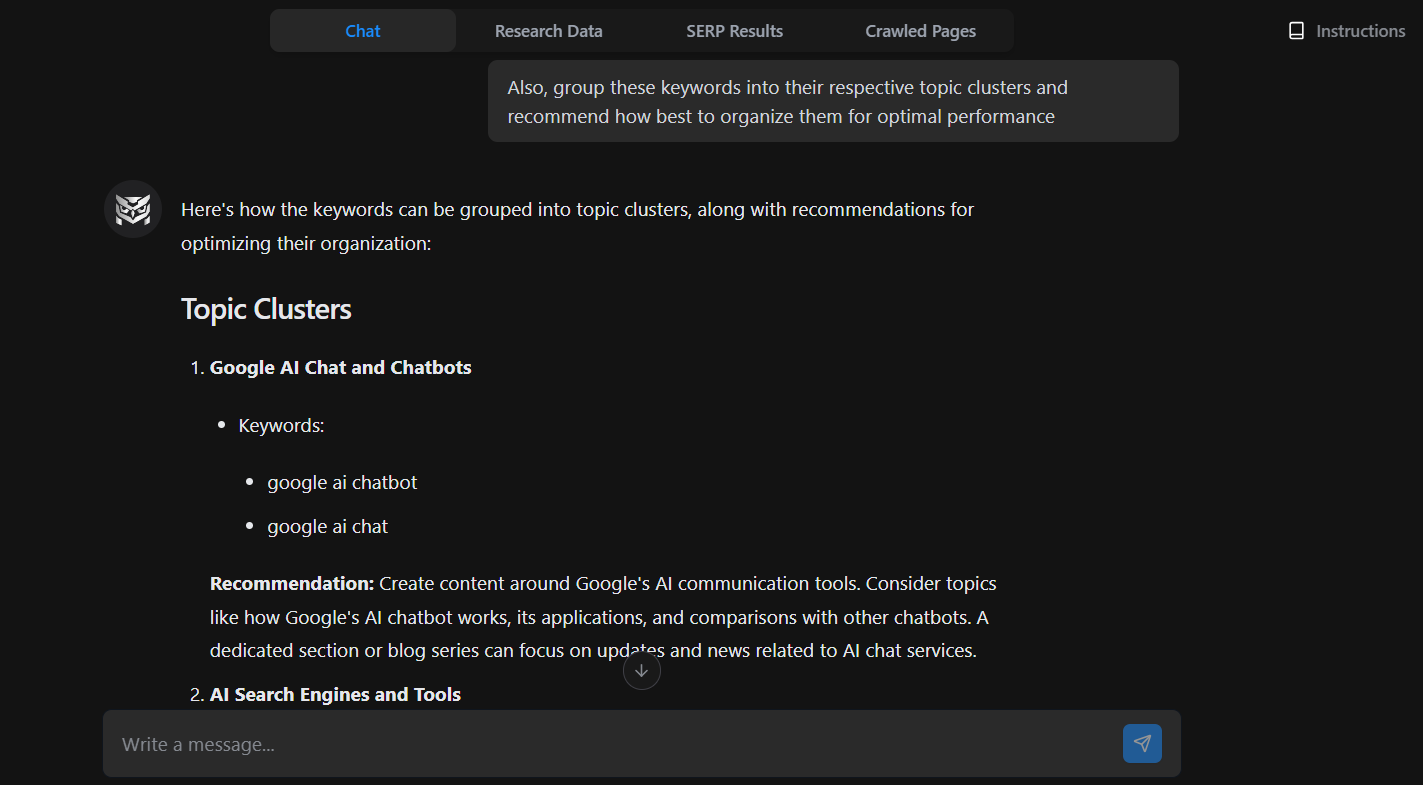Open the SERP Results tab
Screen dimensions: 1423x785
point(734,30)
